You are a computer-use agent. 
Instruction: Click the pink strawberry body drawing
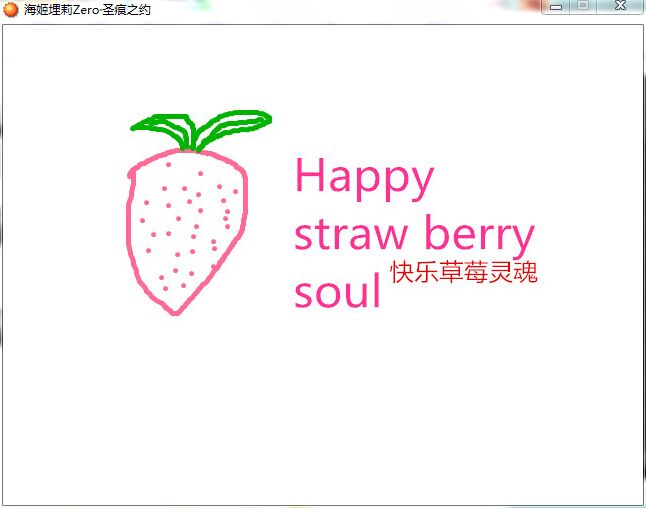click(187, 232)
